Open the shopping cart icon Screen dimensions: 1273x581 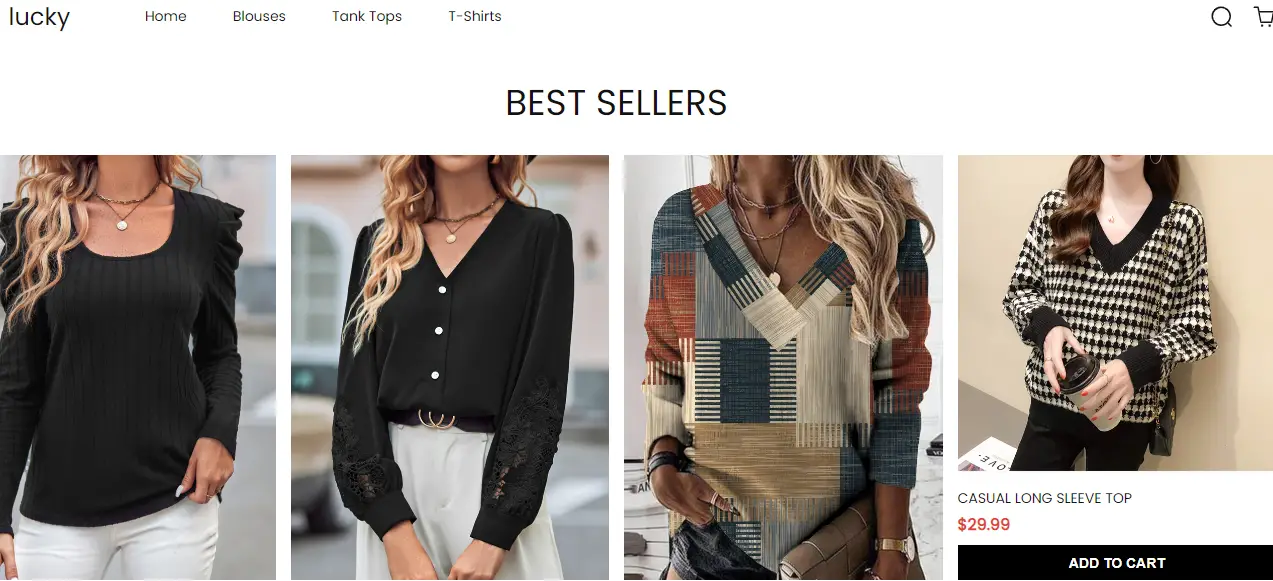(x=1263, y=16)
